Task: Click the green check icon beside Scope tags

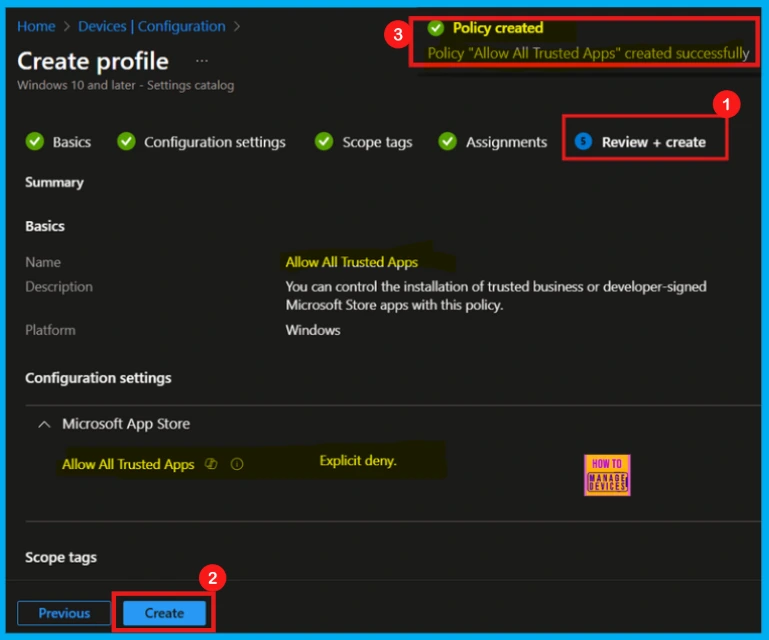Action: pos(324,141)
